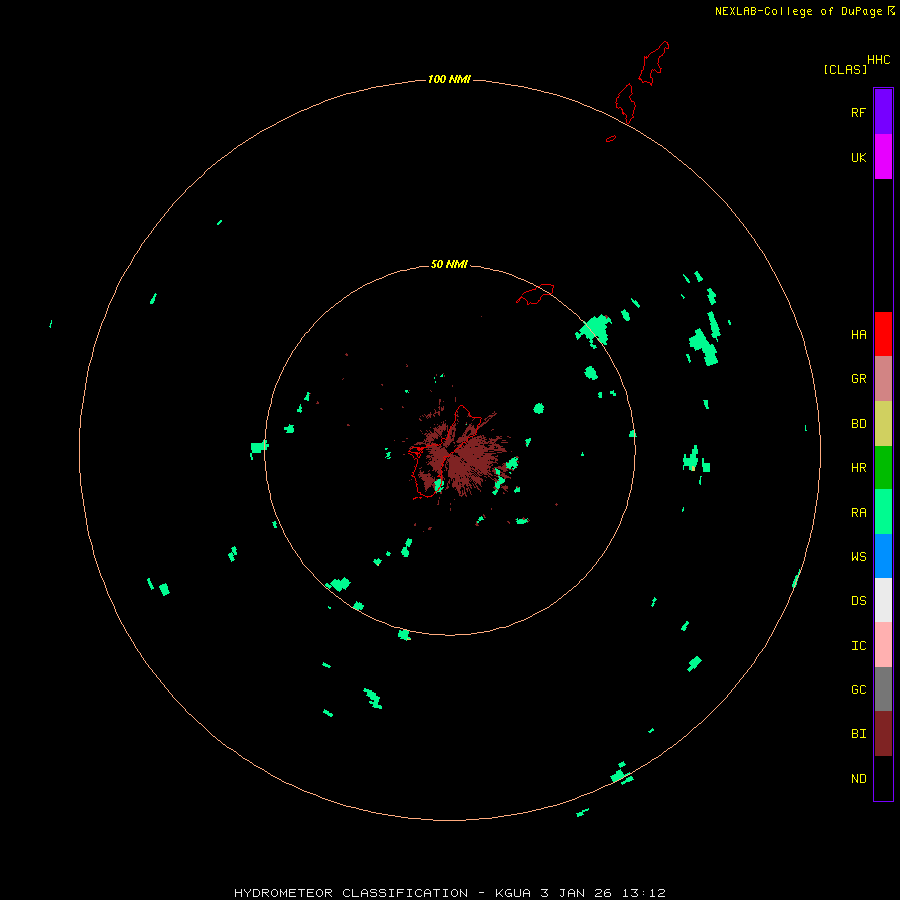
Task: Click the BI brown legend swatch
Action: 883,734
